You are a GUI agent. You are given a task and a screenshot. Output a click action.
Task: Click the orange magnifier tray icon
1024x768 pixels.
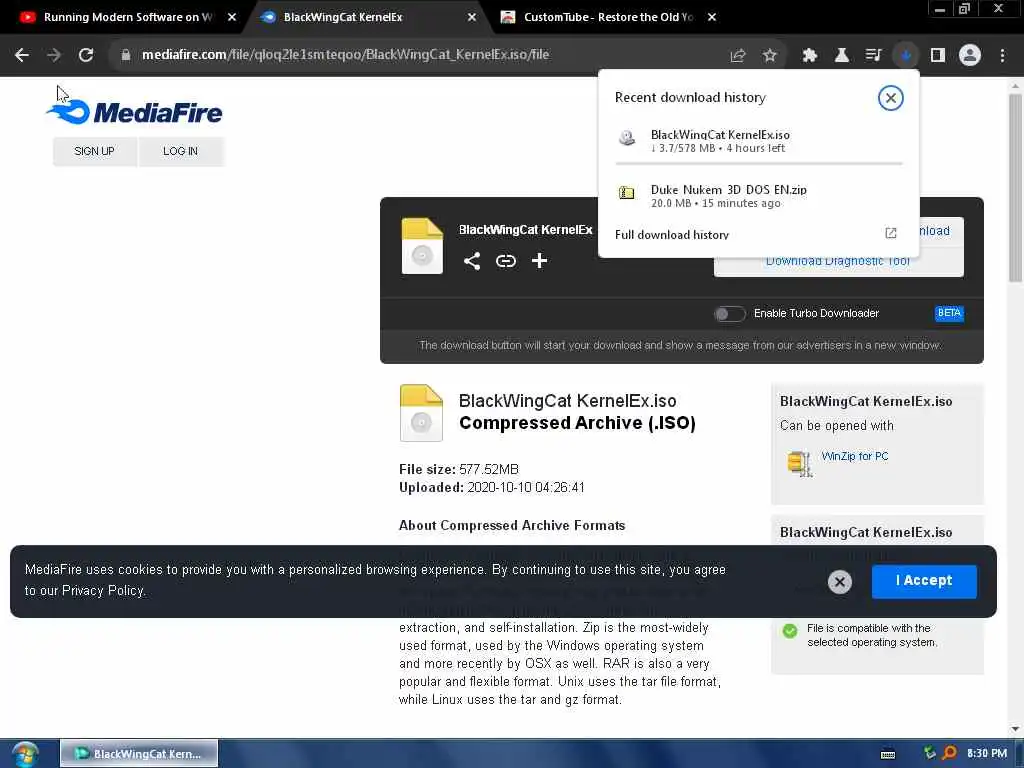tap(950, 753)
